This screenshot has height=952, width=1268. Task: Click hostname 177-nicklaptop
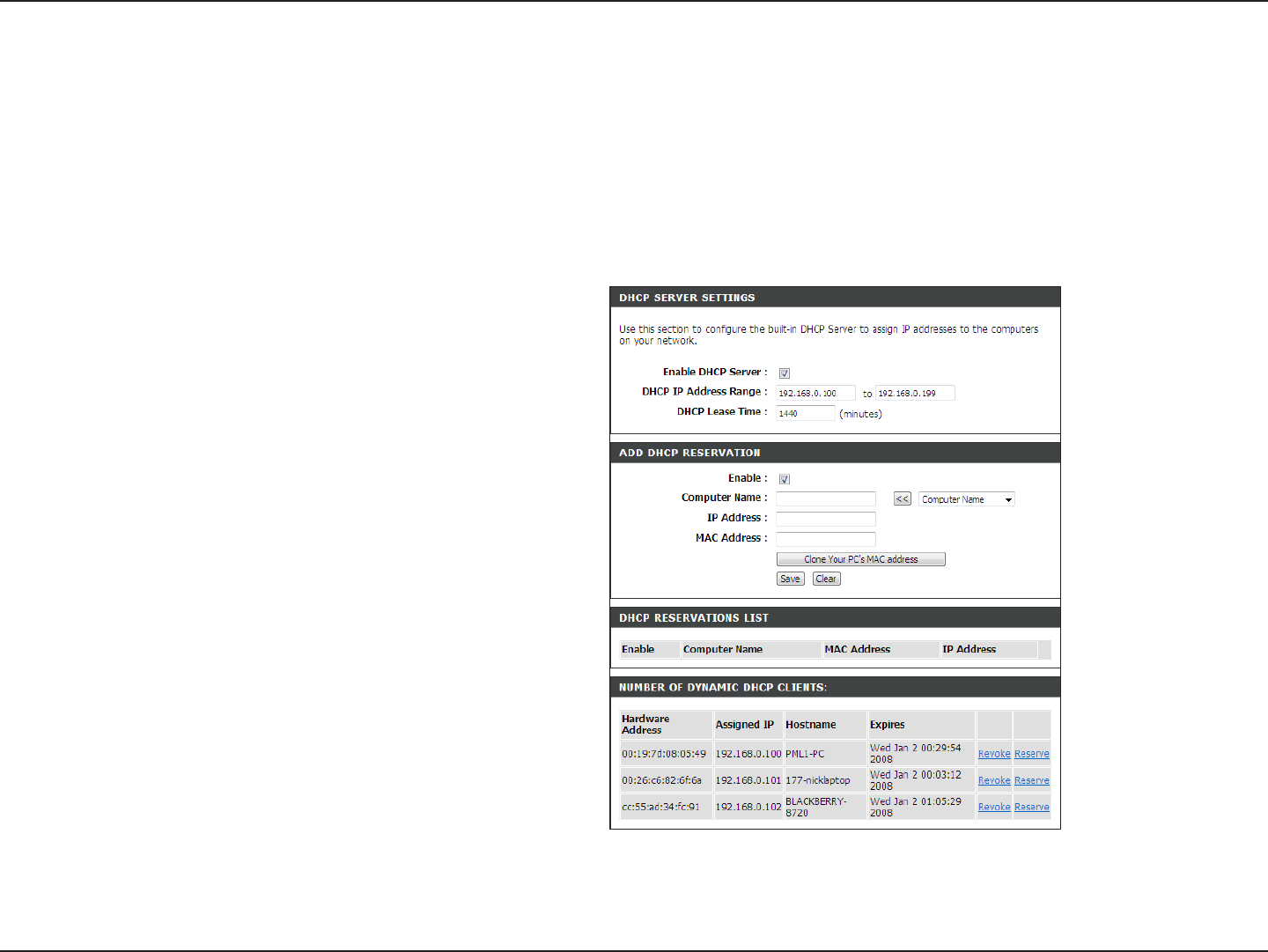818,780
